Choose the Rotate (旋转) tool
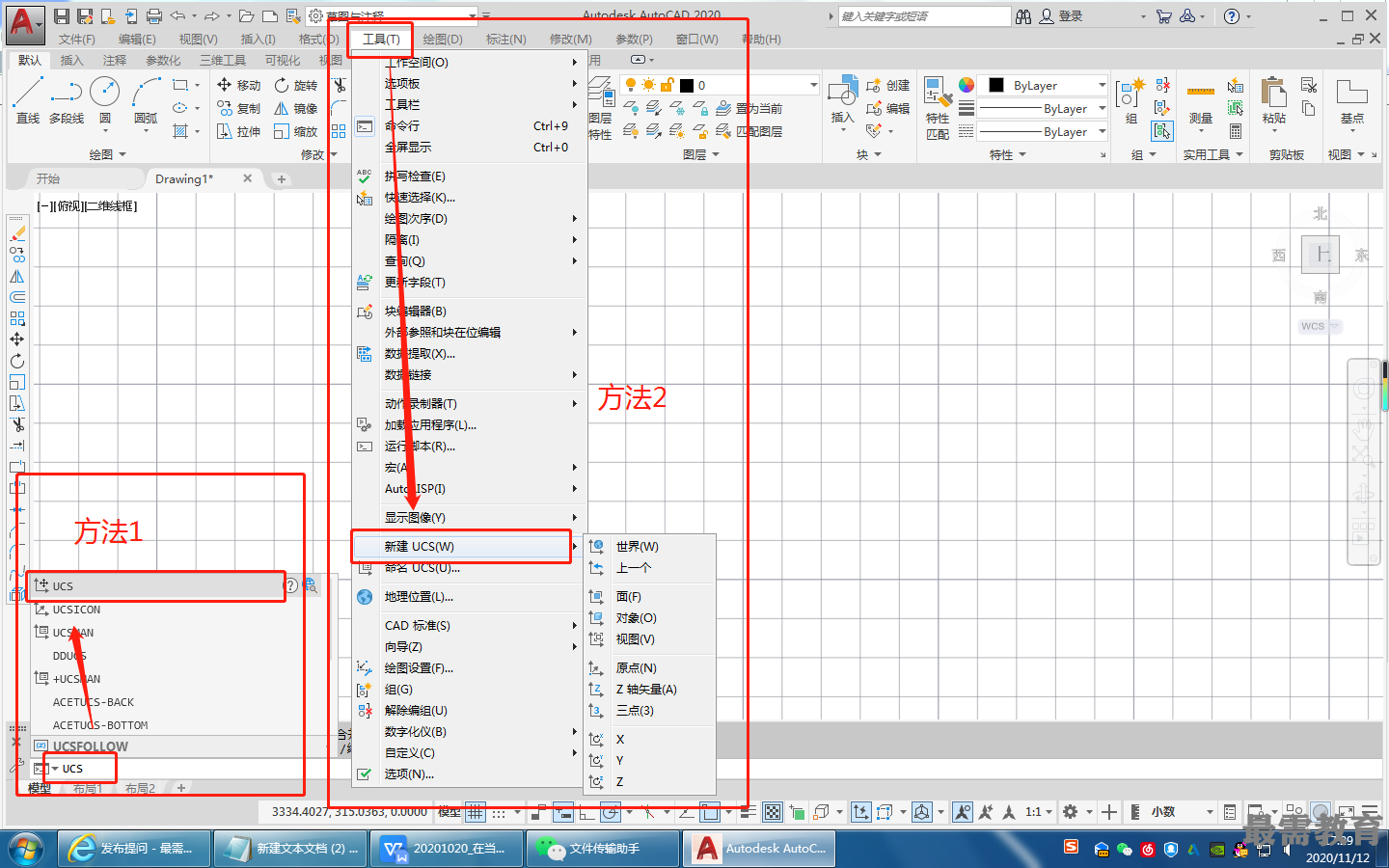Image resolution: width=1389 pixels, height=868 pixels. pyautogui.click(x=295, y=85)
